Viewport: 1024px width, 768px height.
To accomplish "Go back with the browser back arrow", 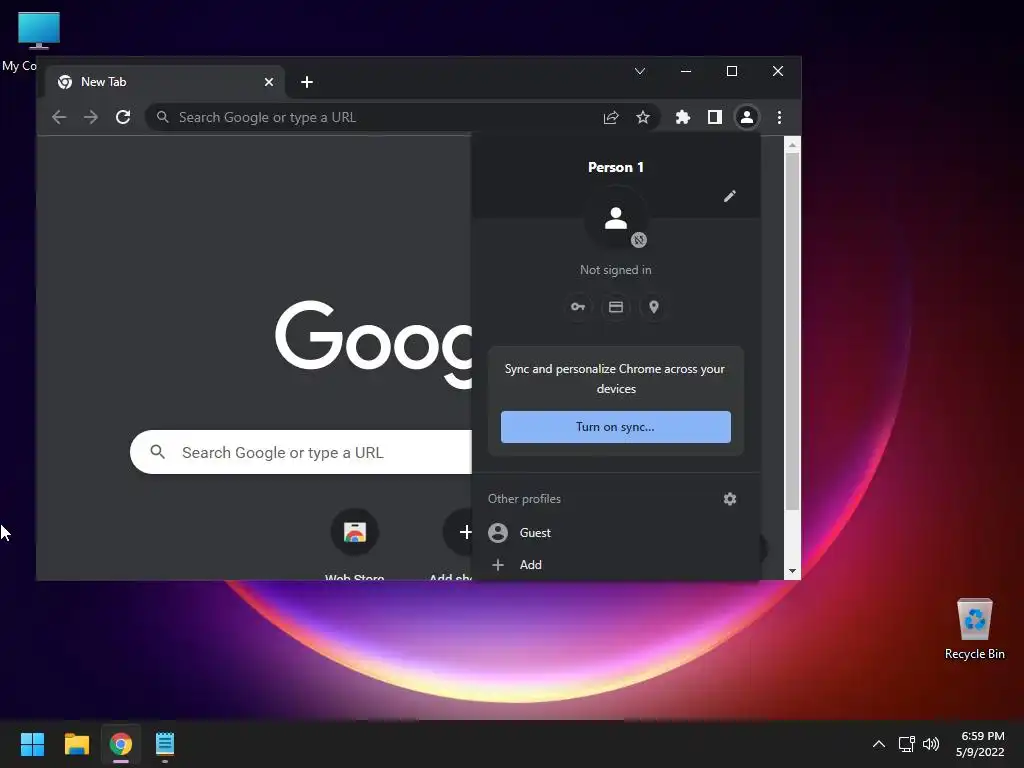I will (59, 117).
